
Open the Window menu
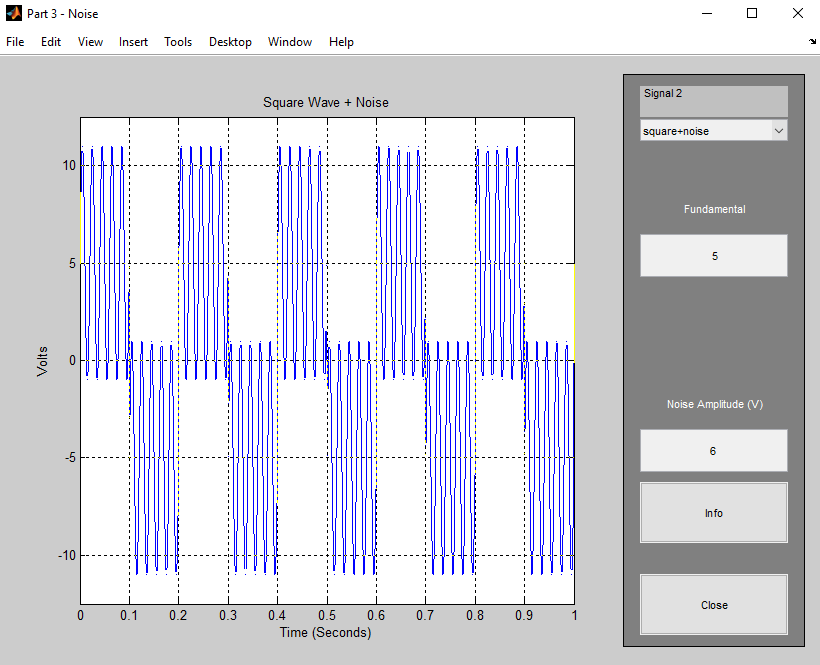pyautogui.click(x=289, y=42)
